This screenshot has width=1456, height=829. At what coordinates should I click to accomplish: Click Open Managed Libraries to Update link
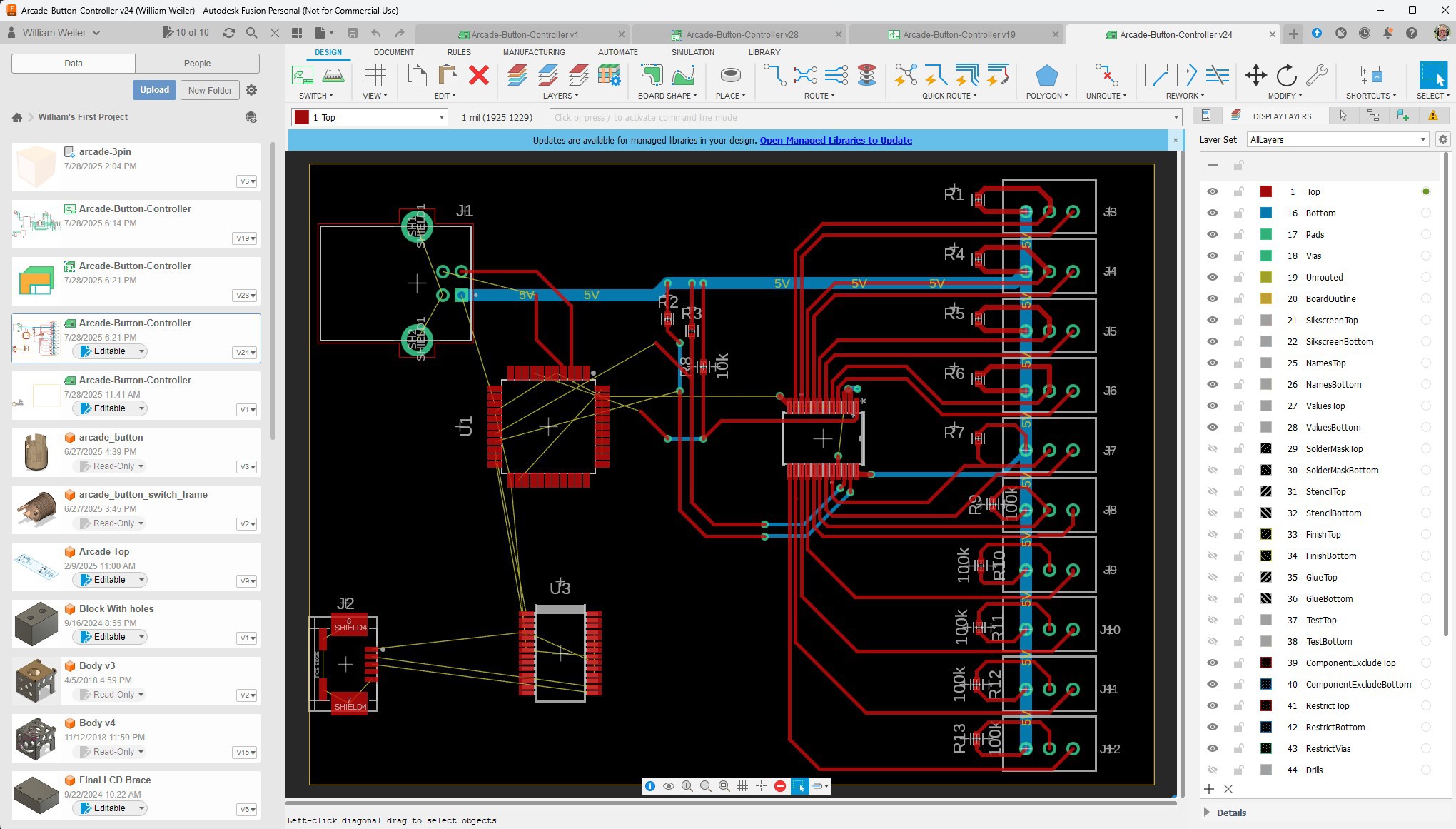(x=836, y=140)
